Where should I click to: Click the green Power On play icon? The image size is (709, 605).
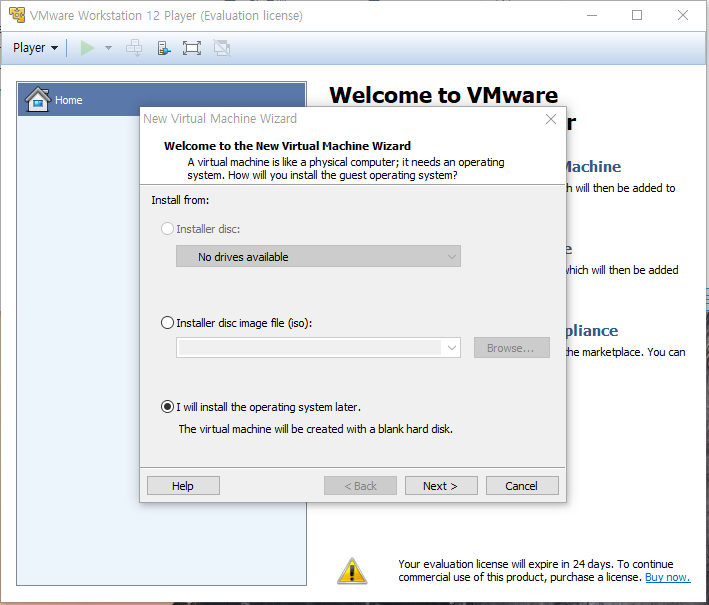tap(87, 48)
